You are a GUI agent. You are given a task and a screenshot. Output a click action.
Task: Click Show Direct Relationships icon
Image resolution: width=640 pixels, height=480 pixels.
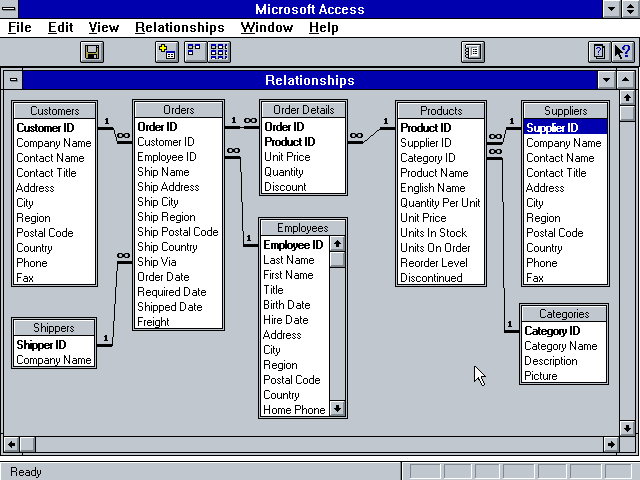(194, 51)
